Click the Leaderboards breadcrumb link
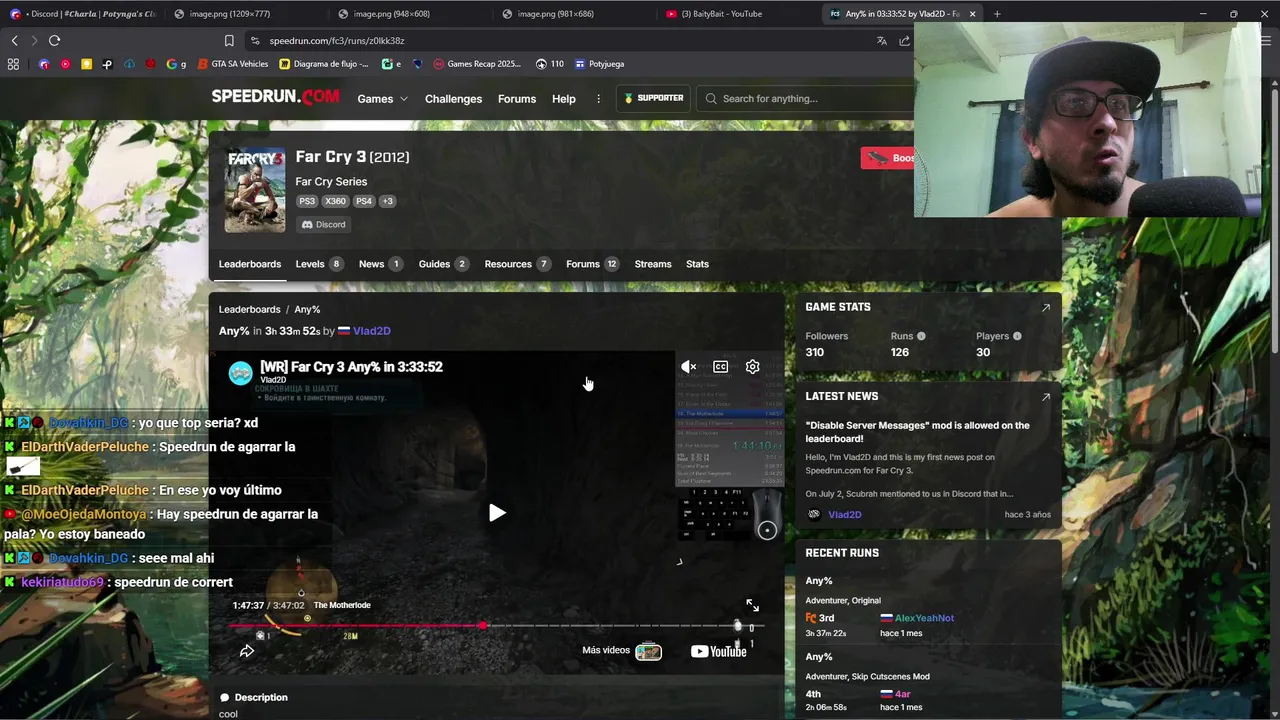Image resolution: width=1280 pixels, height=720 pixels. point(250,309)
